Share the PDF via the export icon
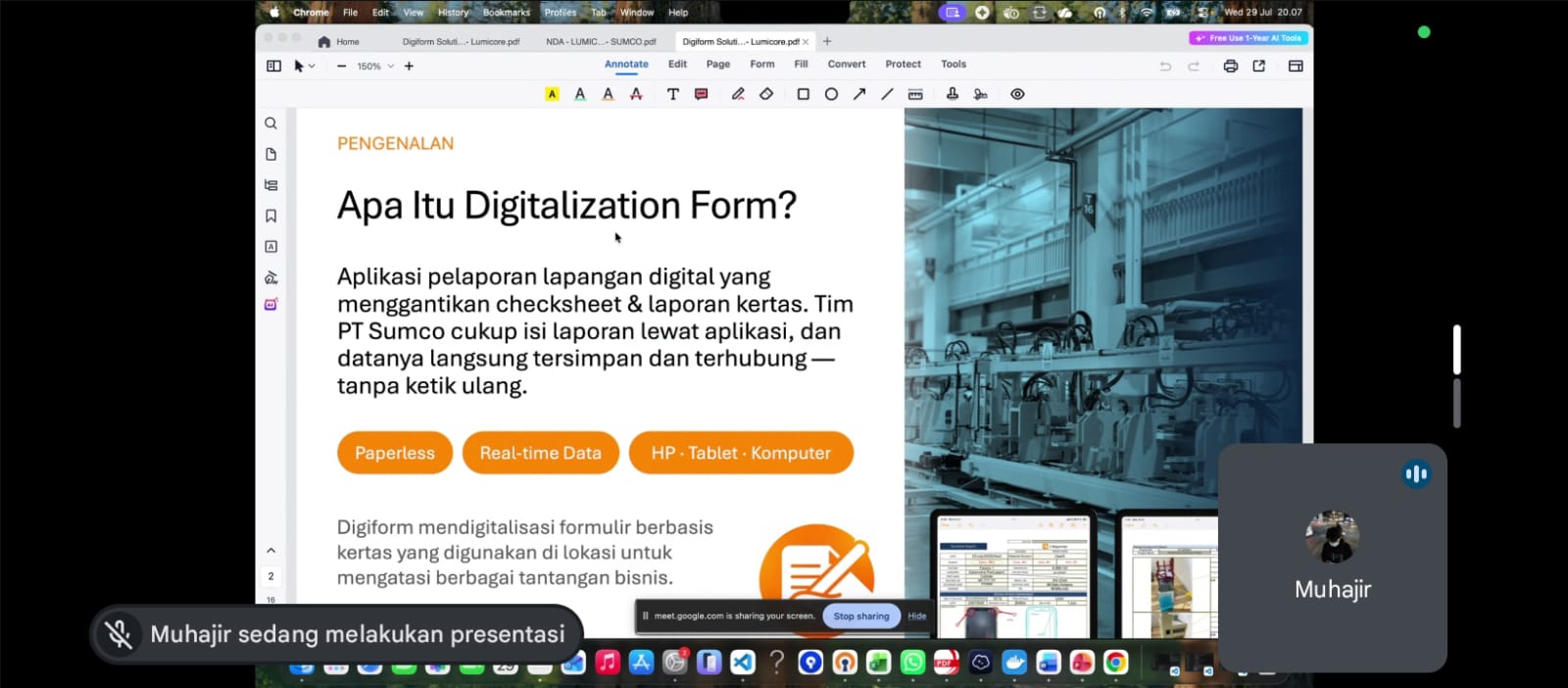This screenshot has width=1568, height=688. click(x=1259, y=66)
